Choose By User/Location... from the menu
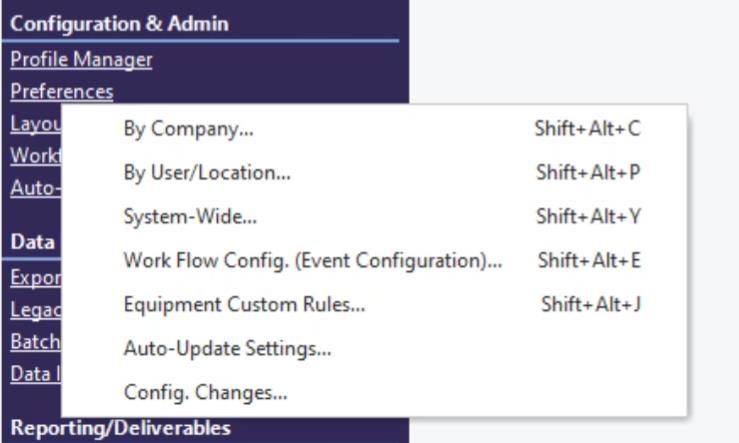 (206, 172)
